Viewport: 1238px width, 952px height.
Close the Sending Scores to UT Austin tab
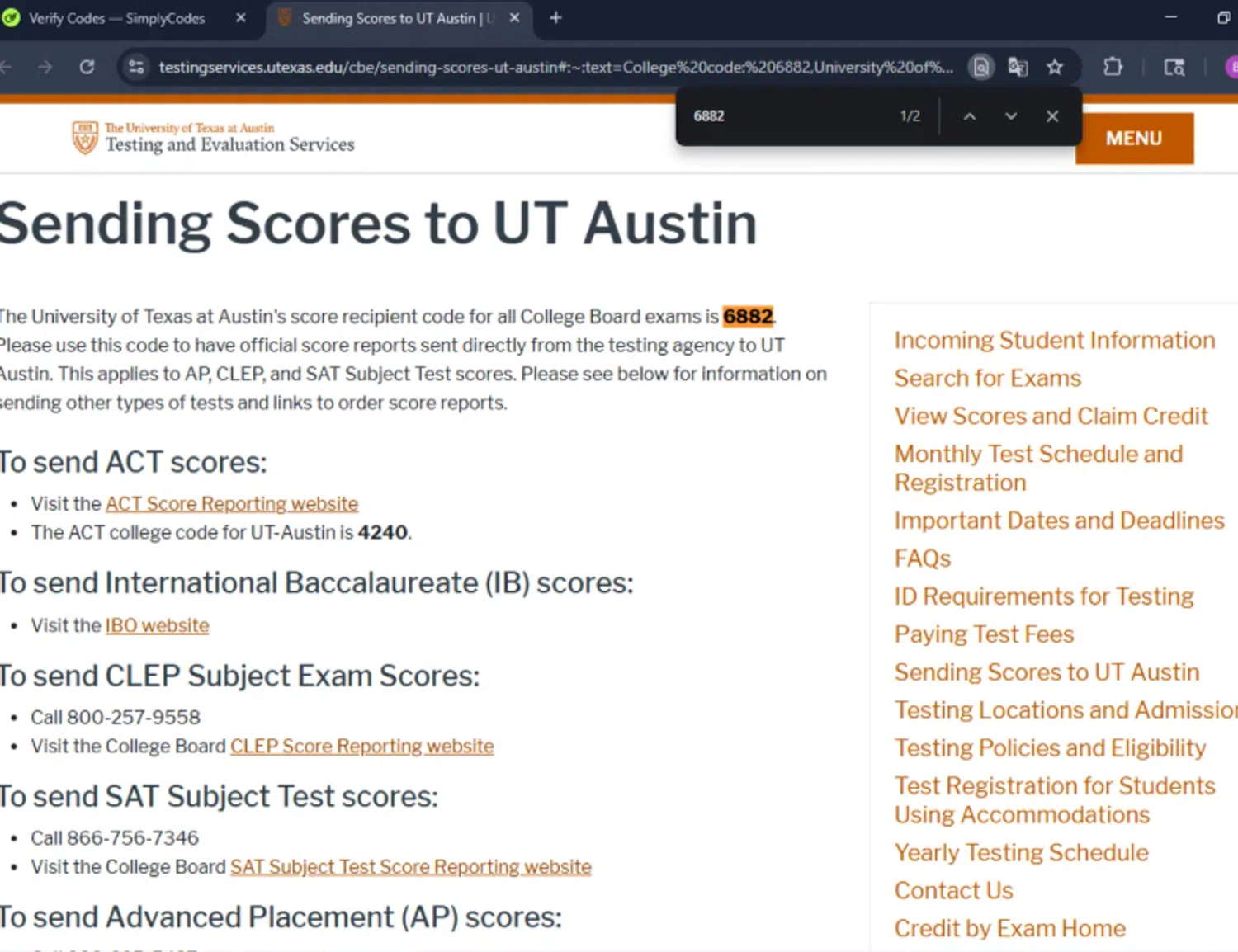[x=514, y=17]
